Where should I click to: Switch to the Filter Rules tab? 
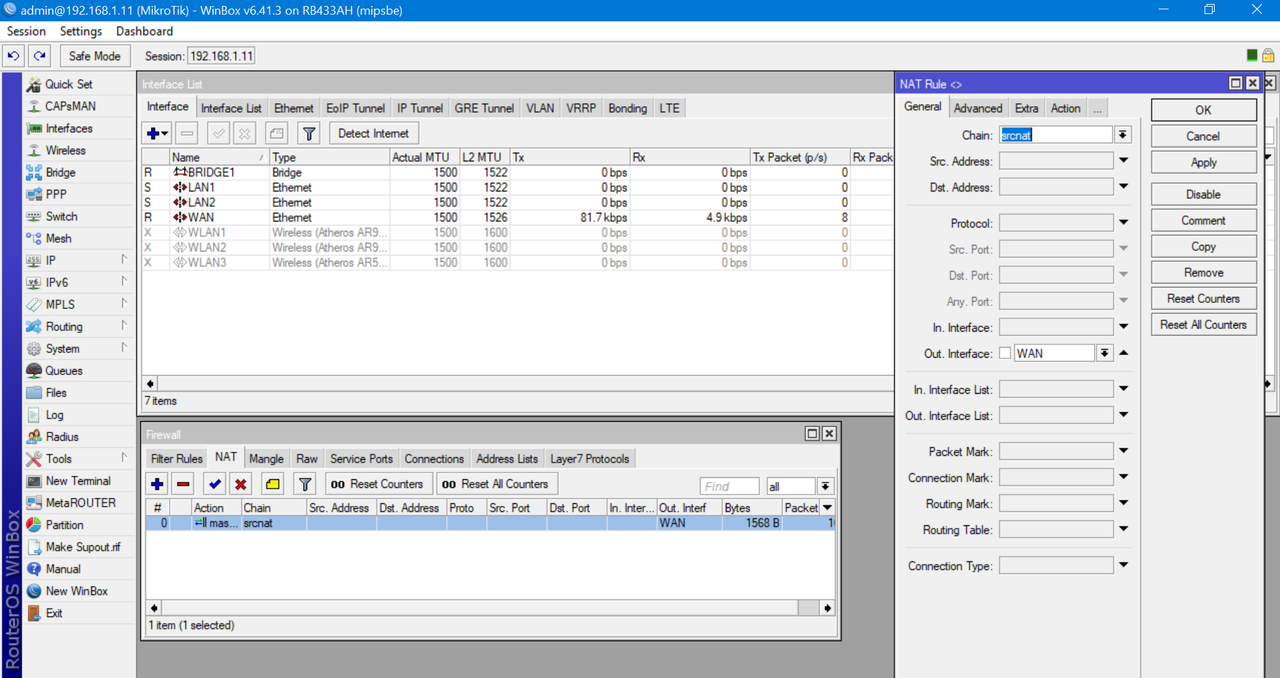pyautogui.click(x=177, y=459)
